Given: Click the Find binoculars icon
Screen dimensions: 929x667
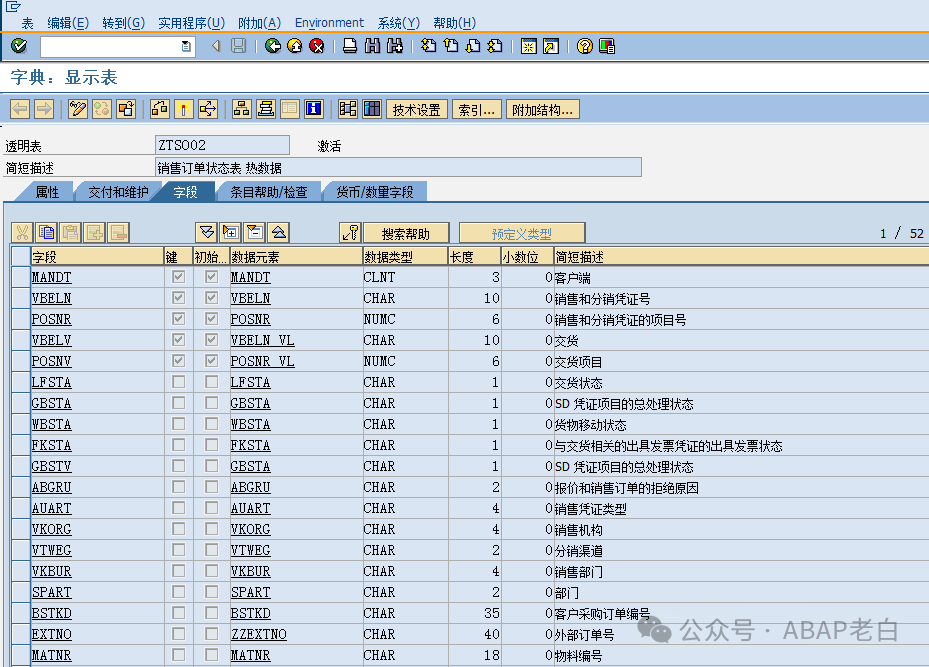Looking at the screenshot, I should pos(372,46).
